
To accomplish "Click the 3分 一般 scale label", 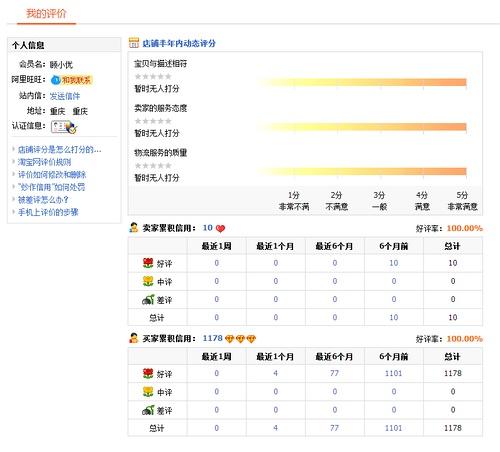I will pos(379,201).
